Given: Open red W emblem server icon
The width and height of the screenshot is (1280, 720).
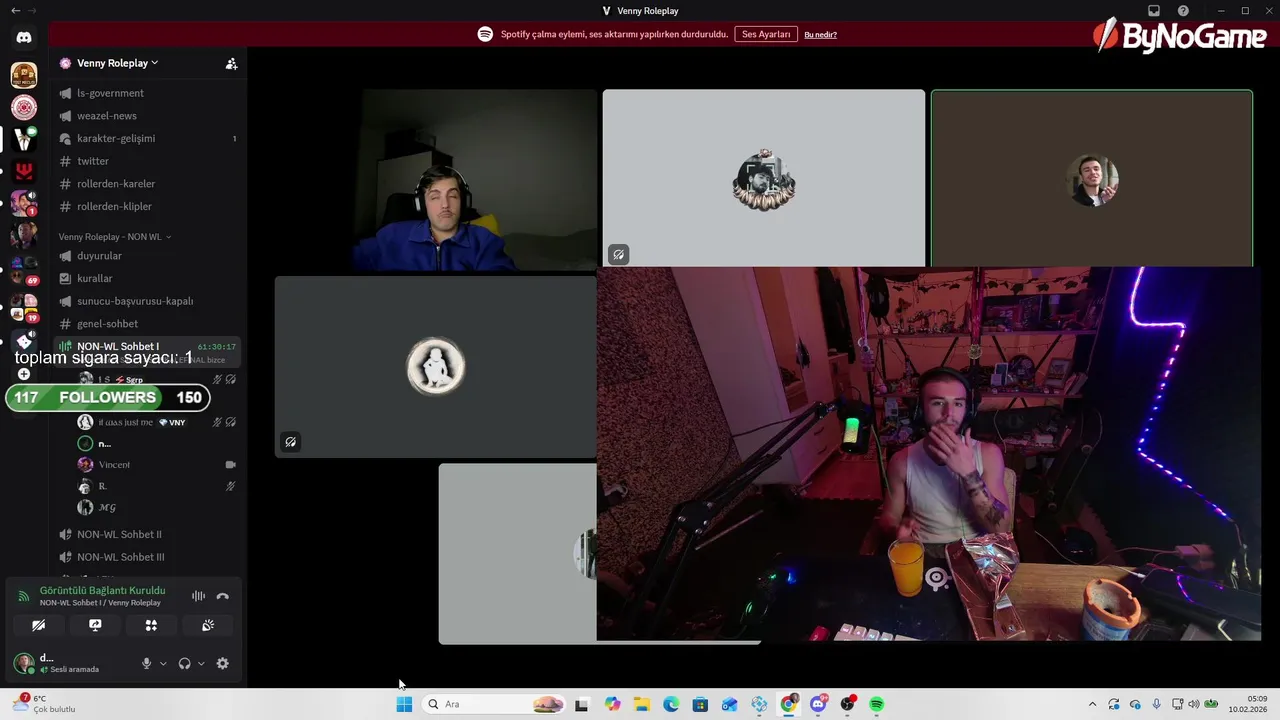Looking at the screenshot, I should 24,172.
